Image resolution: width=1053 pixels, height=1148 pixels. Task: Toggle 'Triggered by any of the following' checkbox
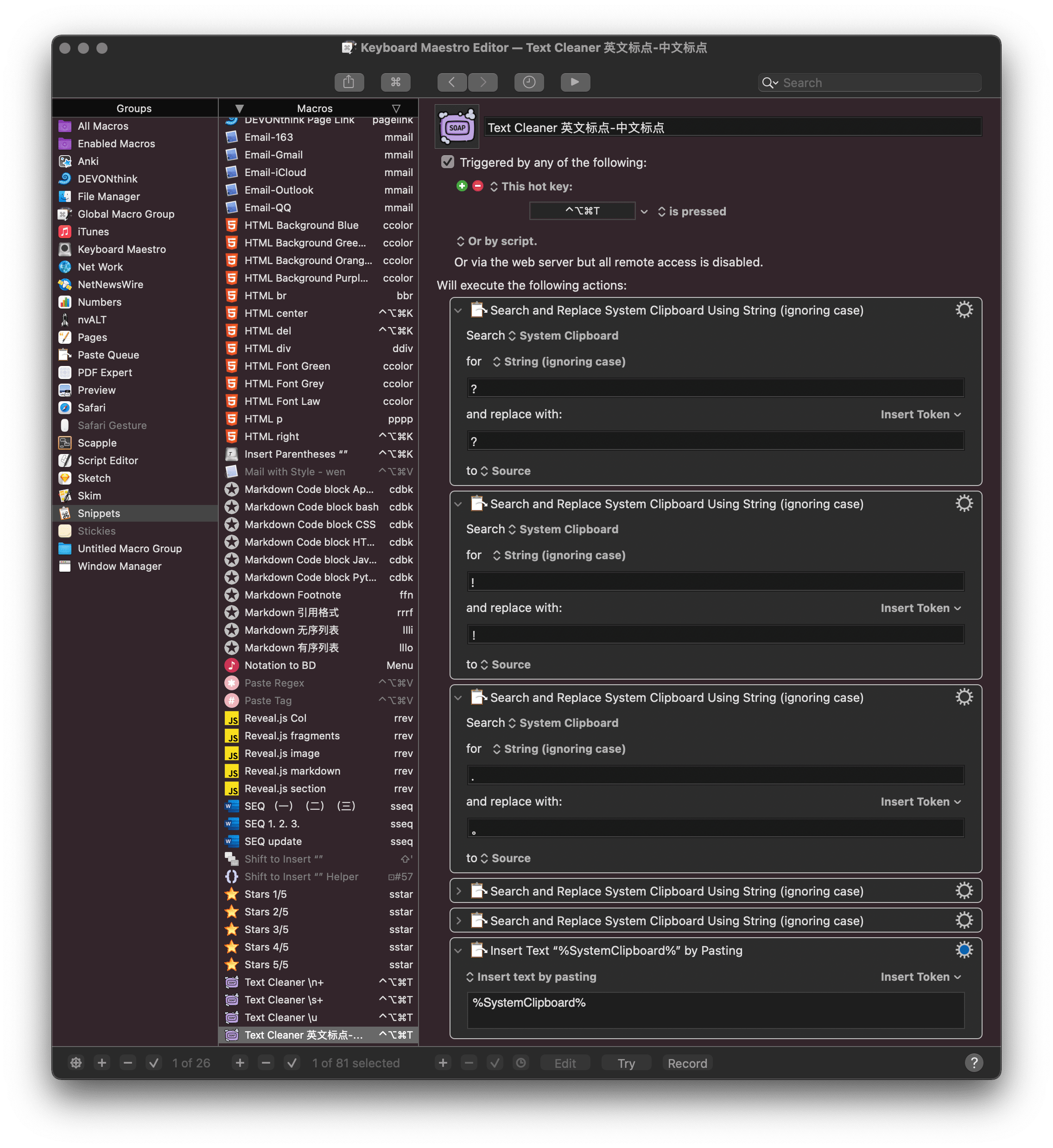pos(448,162)
